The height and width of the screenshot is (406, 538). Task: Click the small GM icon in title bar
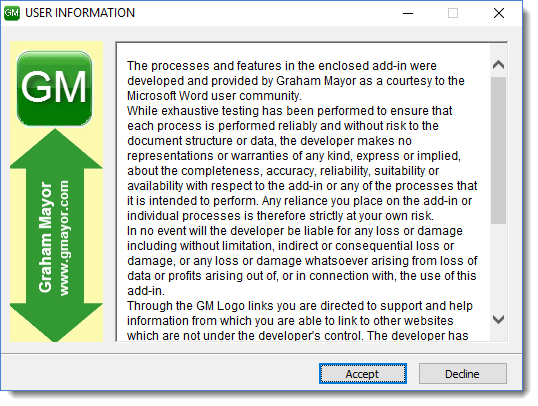(12, 13)
